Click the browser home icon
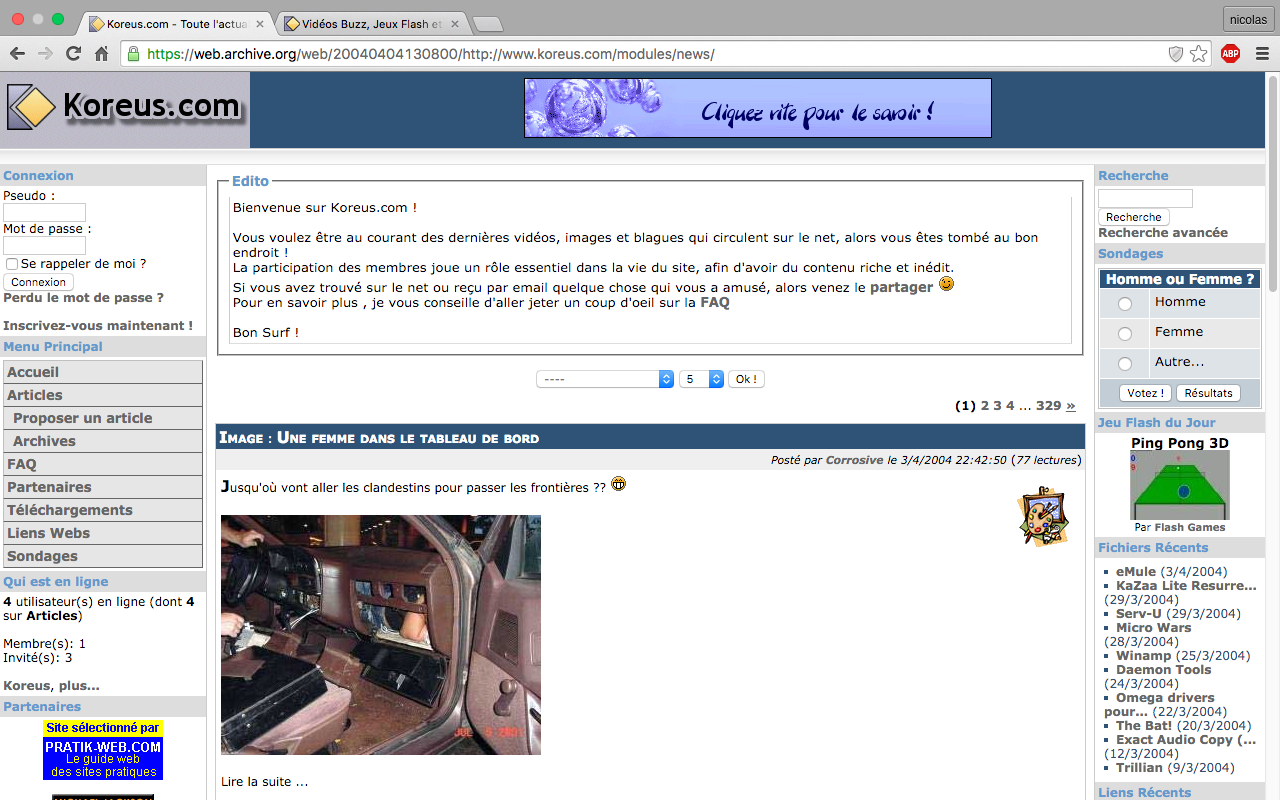 click(x=101, y=54)
